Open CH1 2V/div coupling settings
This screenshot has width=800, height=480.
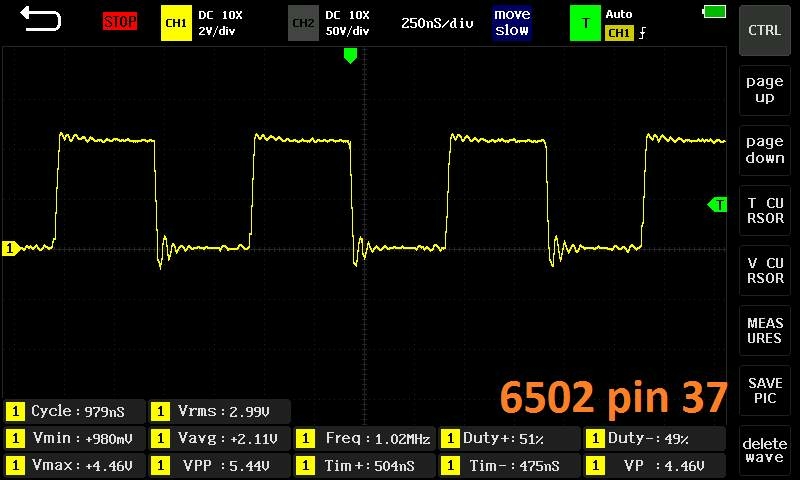[220, 23]
